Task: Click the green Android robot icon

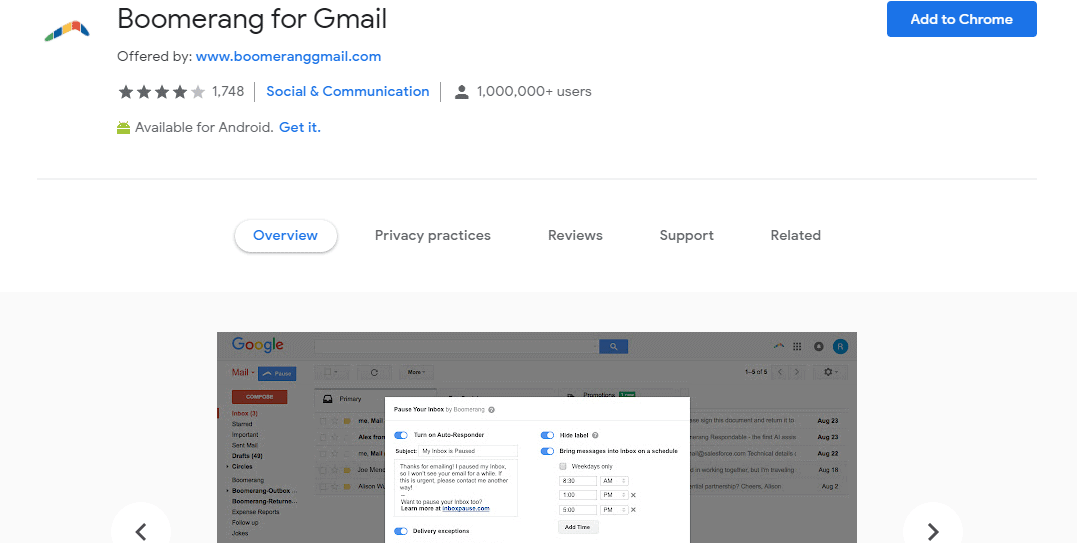Action: click(x=124, y=128)
